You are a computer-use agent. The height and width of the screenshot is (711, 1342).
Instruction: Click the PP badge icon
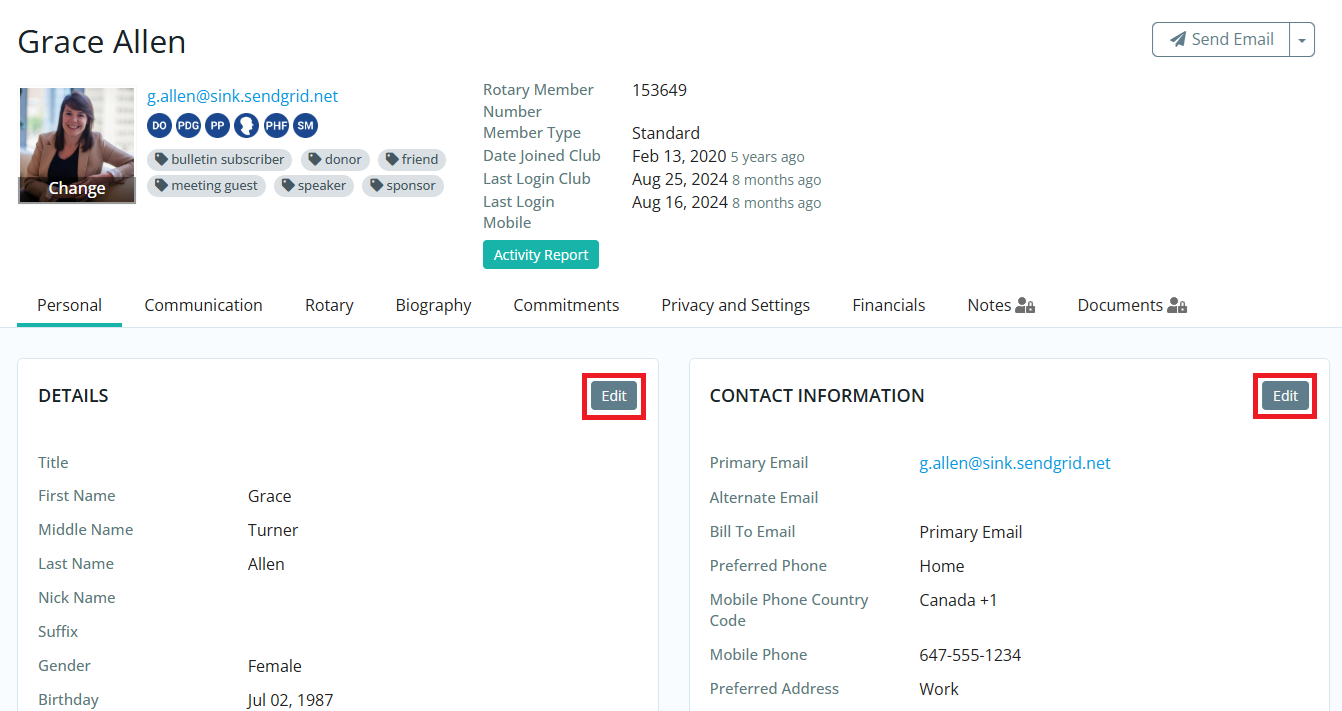point(217,126)
